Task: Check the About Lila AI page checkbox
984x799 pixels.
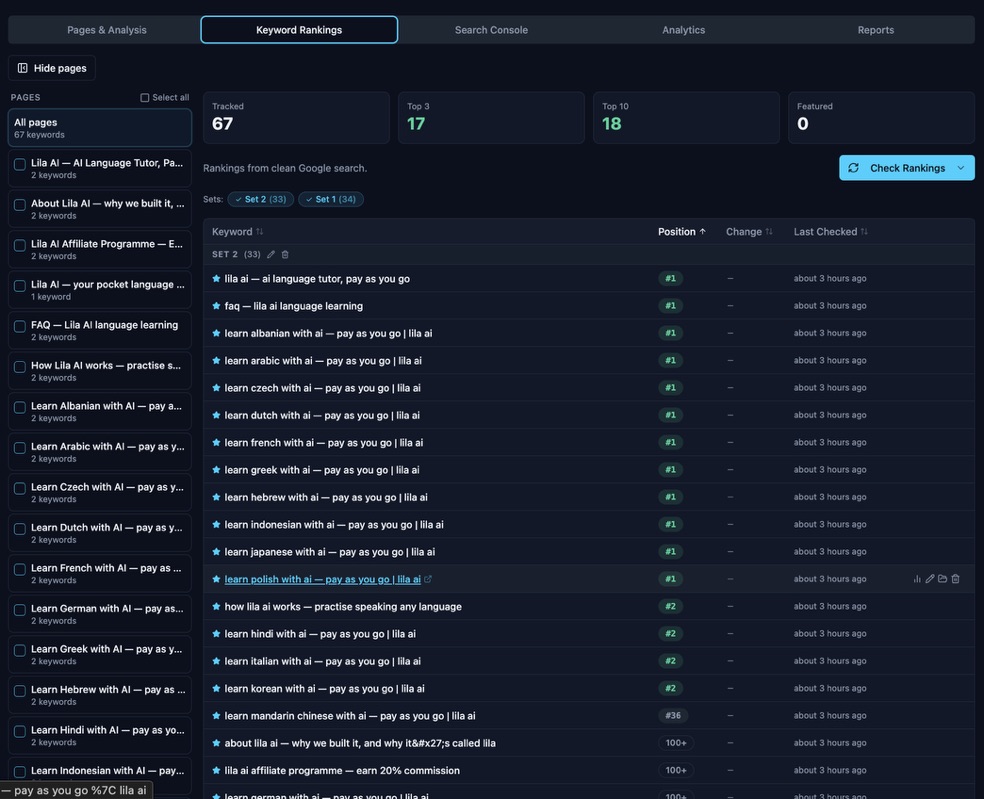Action: tap(20, 205)
